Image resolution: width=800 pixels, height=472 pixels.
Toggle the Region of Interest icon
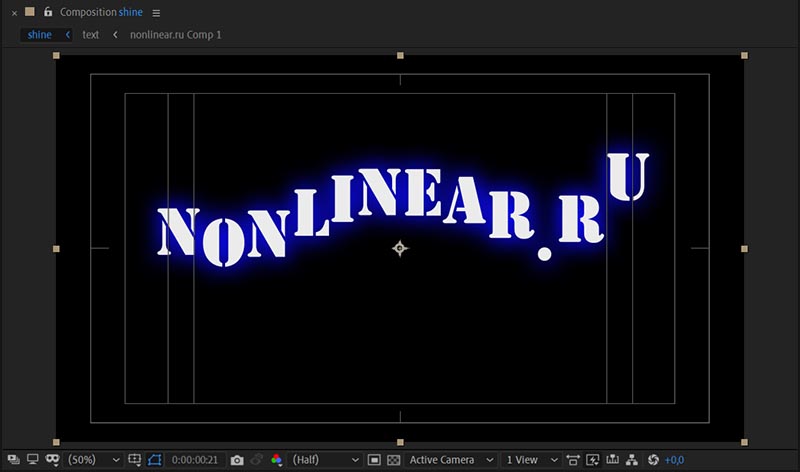click(374, 460)
